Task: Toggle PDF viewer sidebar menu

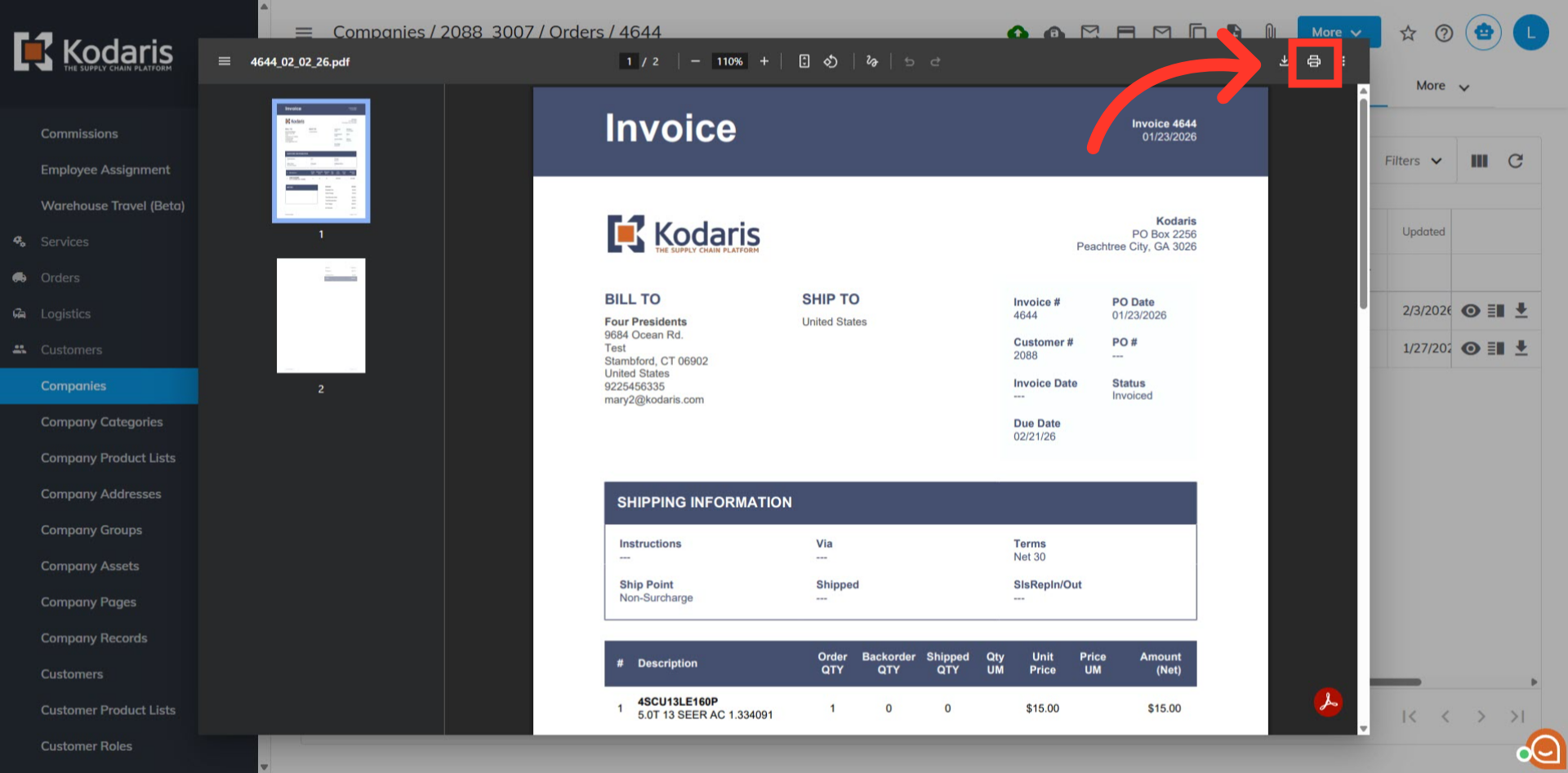Action: coord(225,61)
